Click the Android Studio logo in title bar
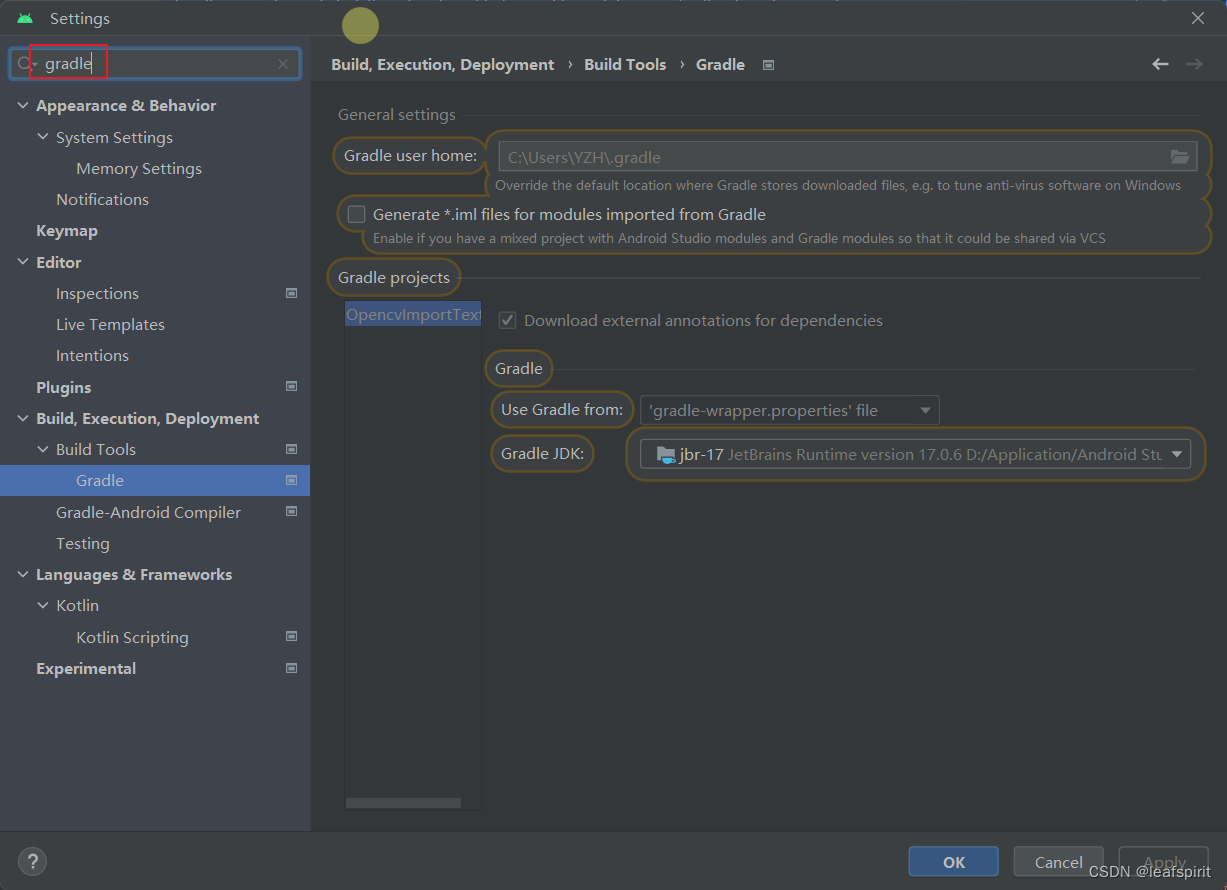This screenshot has width=1227, height=890. pos(25,19)
